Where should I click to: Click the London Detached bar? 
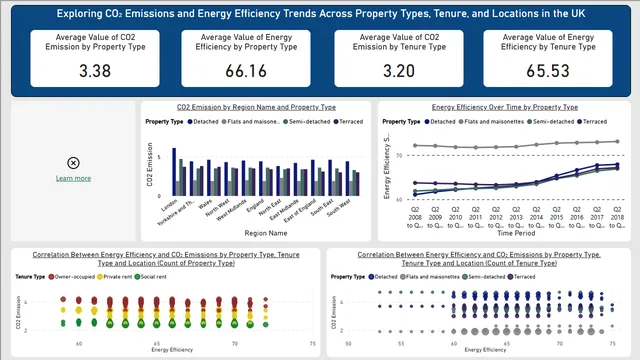tap(174, 172)
